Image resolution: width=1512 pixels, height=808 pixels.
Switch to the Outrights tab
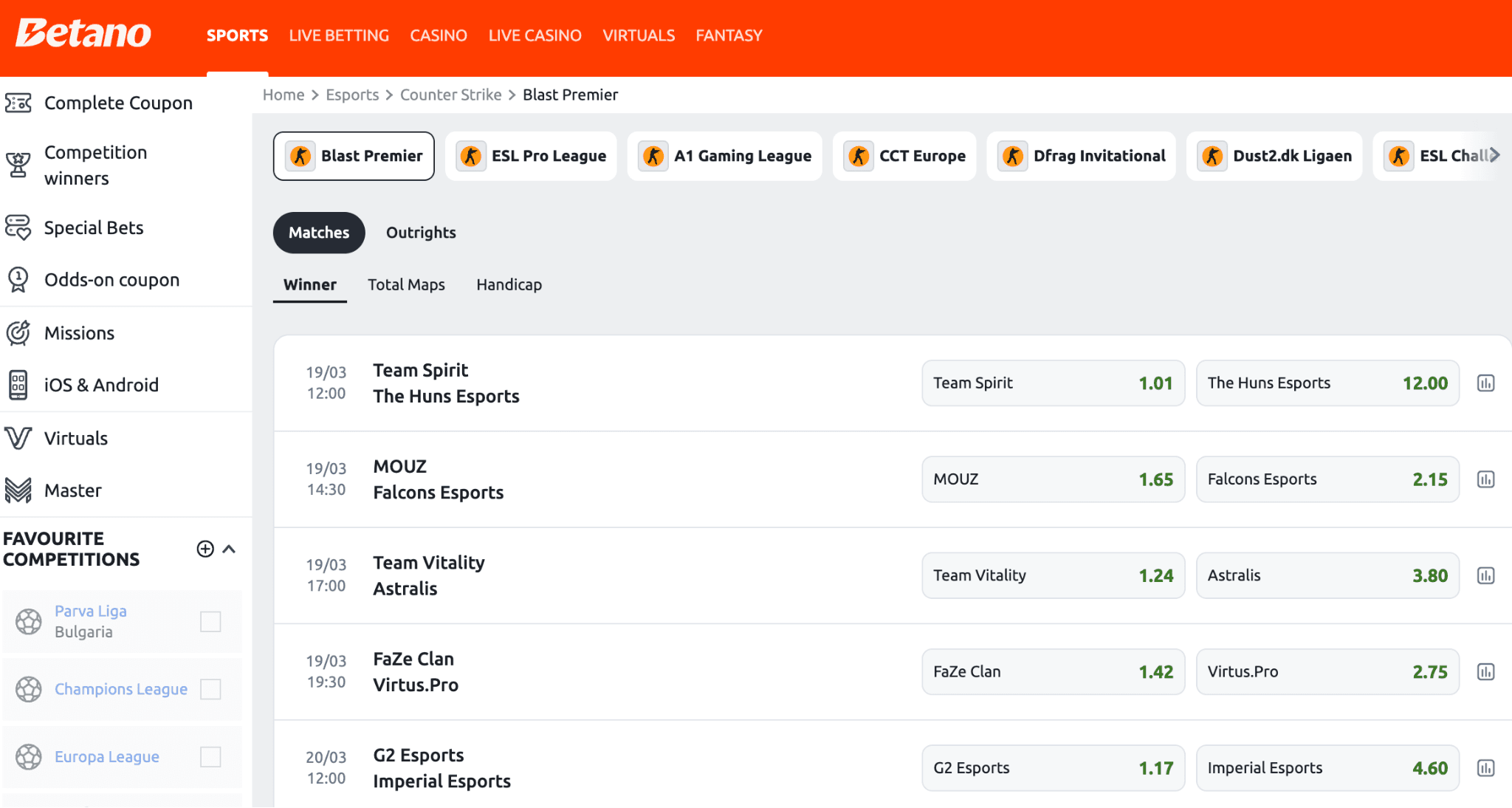click(x=421, y=232)
